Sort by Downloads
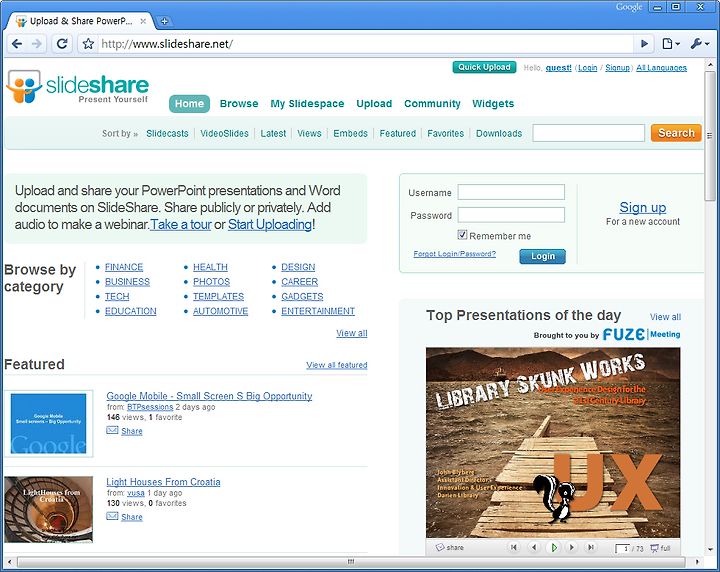The width and height of the screenshot is (720, 572). pos(499,134)
